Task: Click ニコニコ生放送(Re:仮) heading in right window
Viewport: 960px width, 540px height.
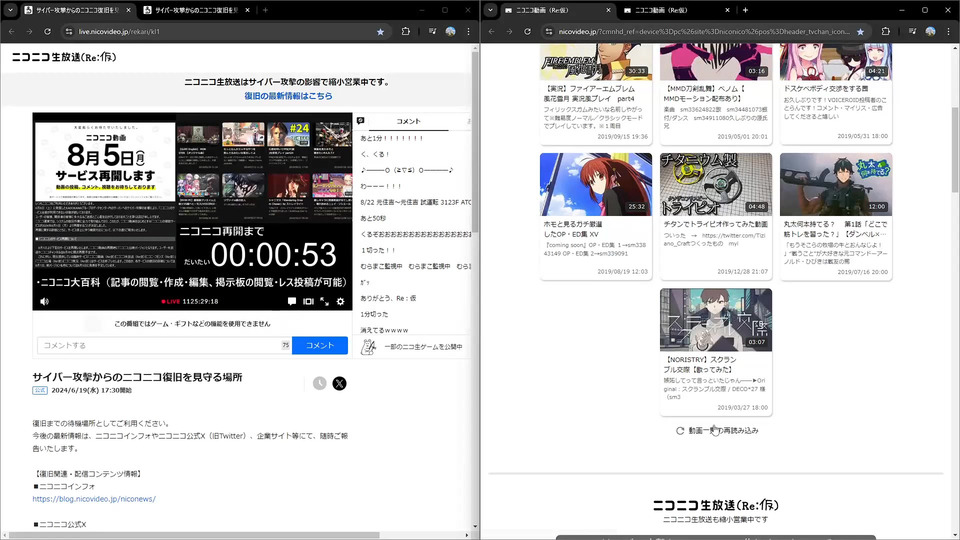Action: click(716, 505)
